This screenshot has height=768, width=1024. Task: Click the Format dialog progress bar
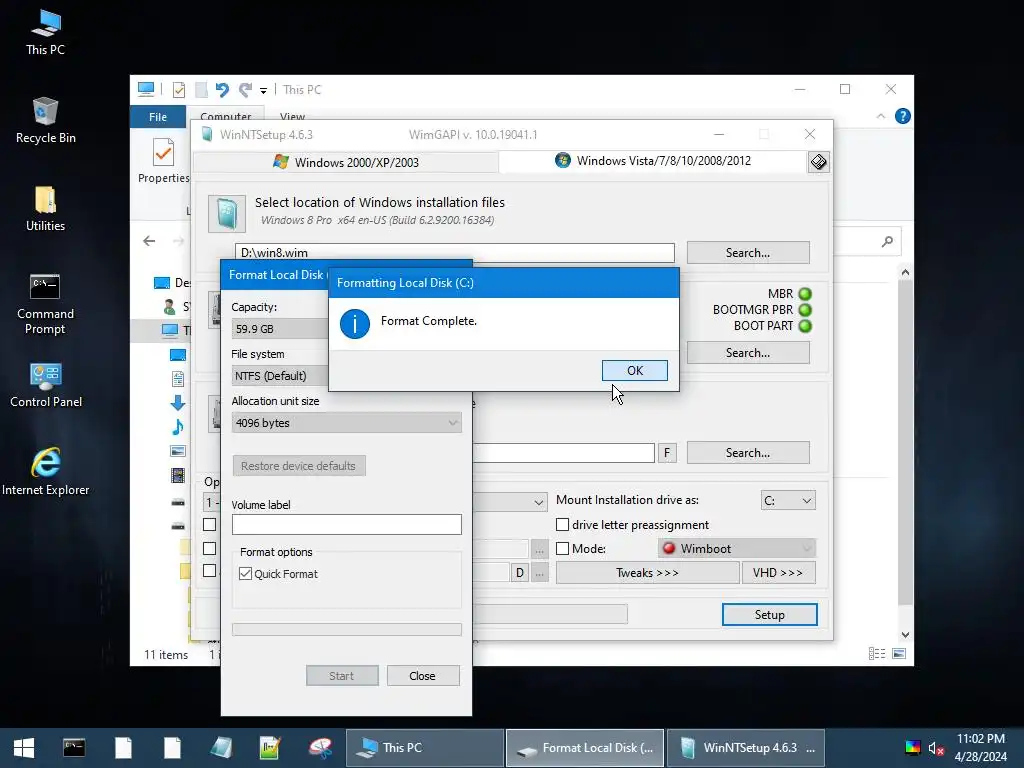point(346,630)
